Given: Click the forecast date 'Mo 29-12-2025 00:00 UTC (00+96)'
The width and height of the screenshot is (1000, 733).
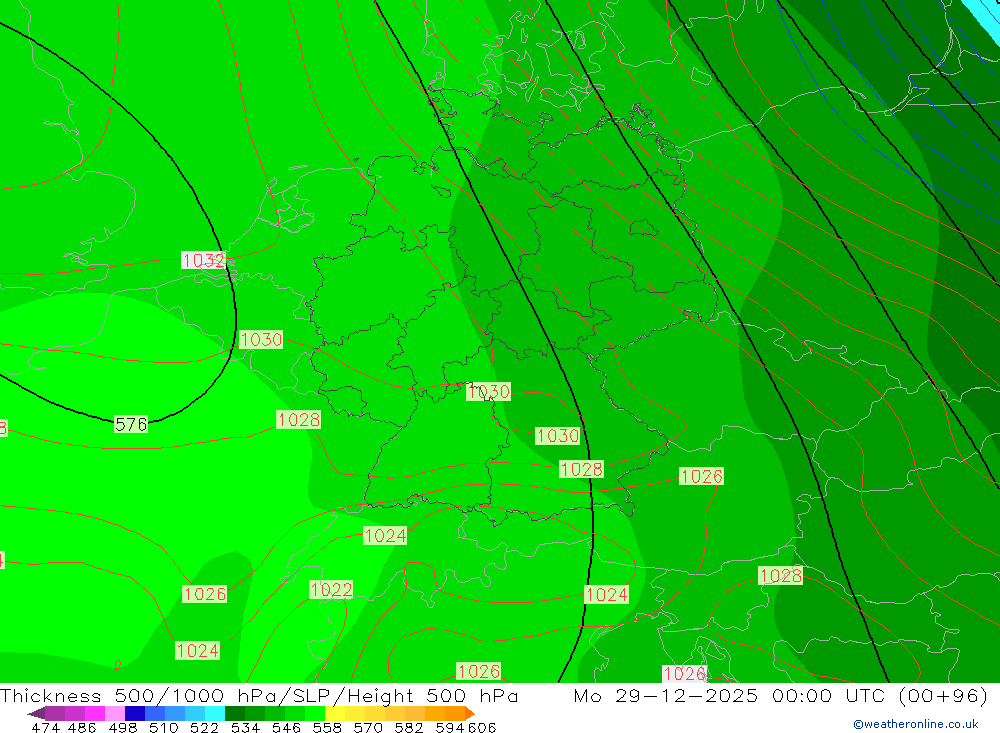Looking at the screenshot, I should [x=781, y=695].
